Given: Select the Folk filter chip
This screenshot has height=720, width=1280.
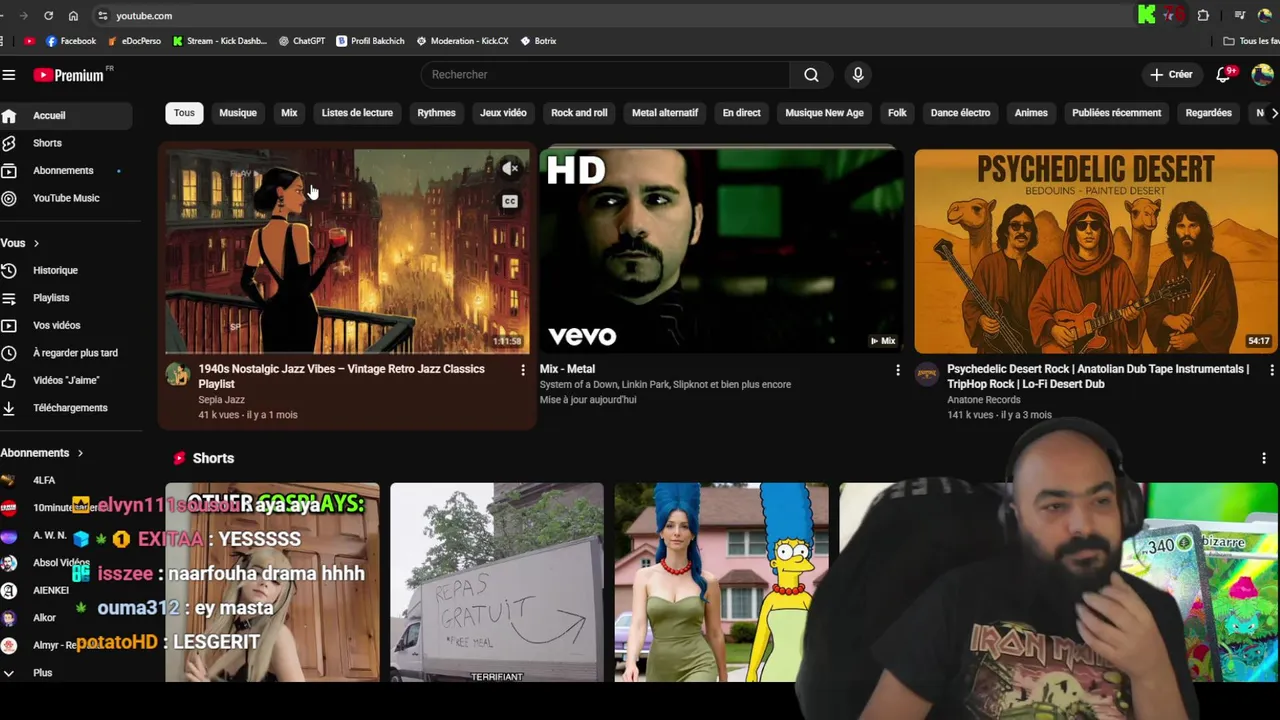Looking at the screenshot, I should click(897, 113).
